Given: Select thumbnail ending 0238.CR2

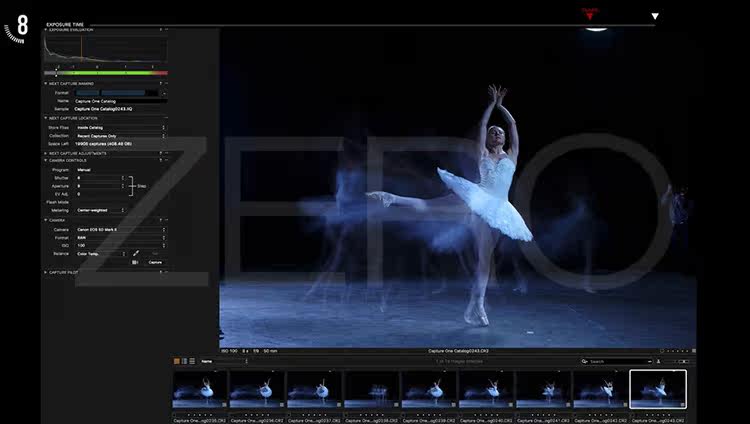Looking at the screenshot, I should pos(372,390).
